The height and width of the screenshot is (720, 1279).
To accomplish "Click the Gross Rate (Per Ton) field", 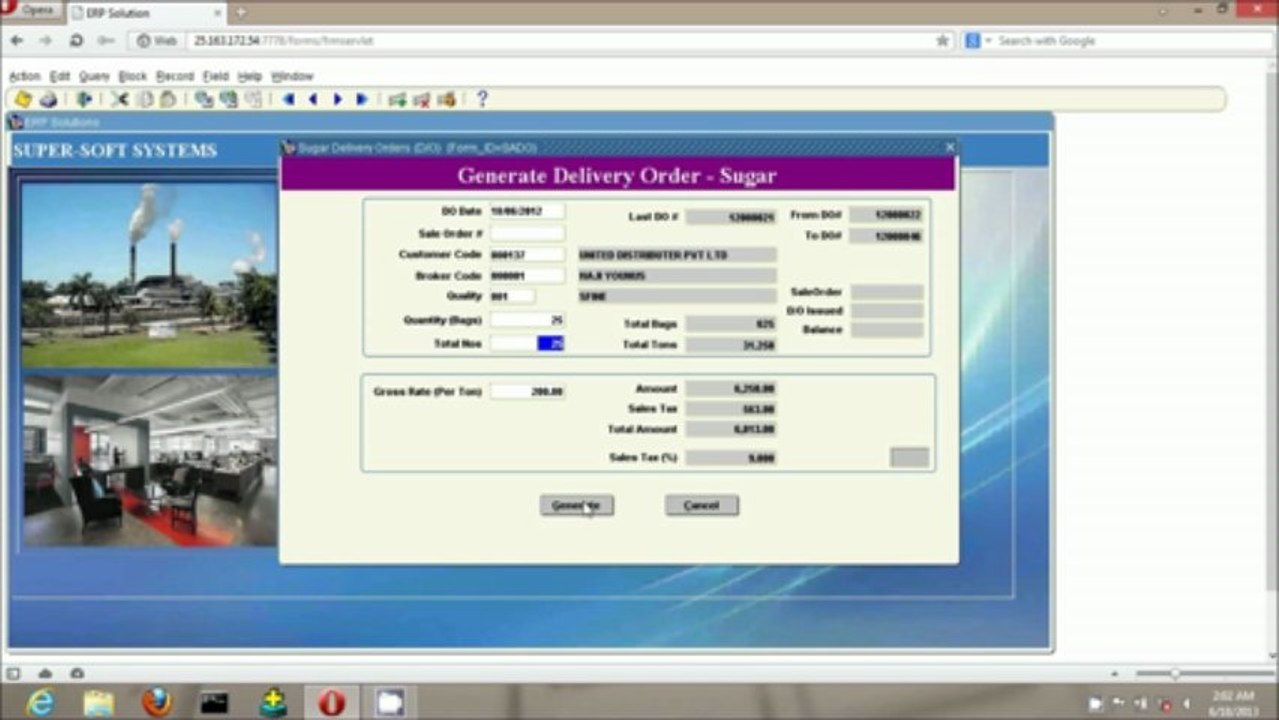I will 527,392.
